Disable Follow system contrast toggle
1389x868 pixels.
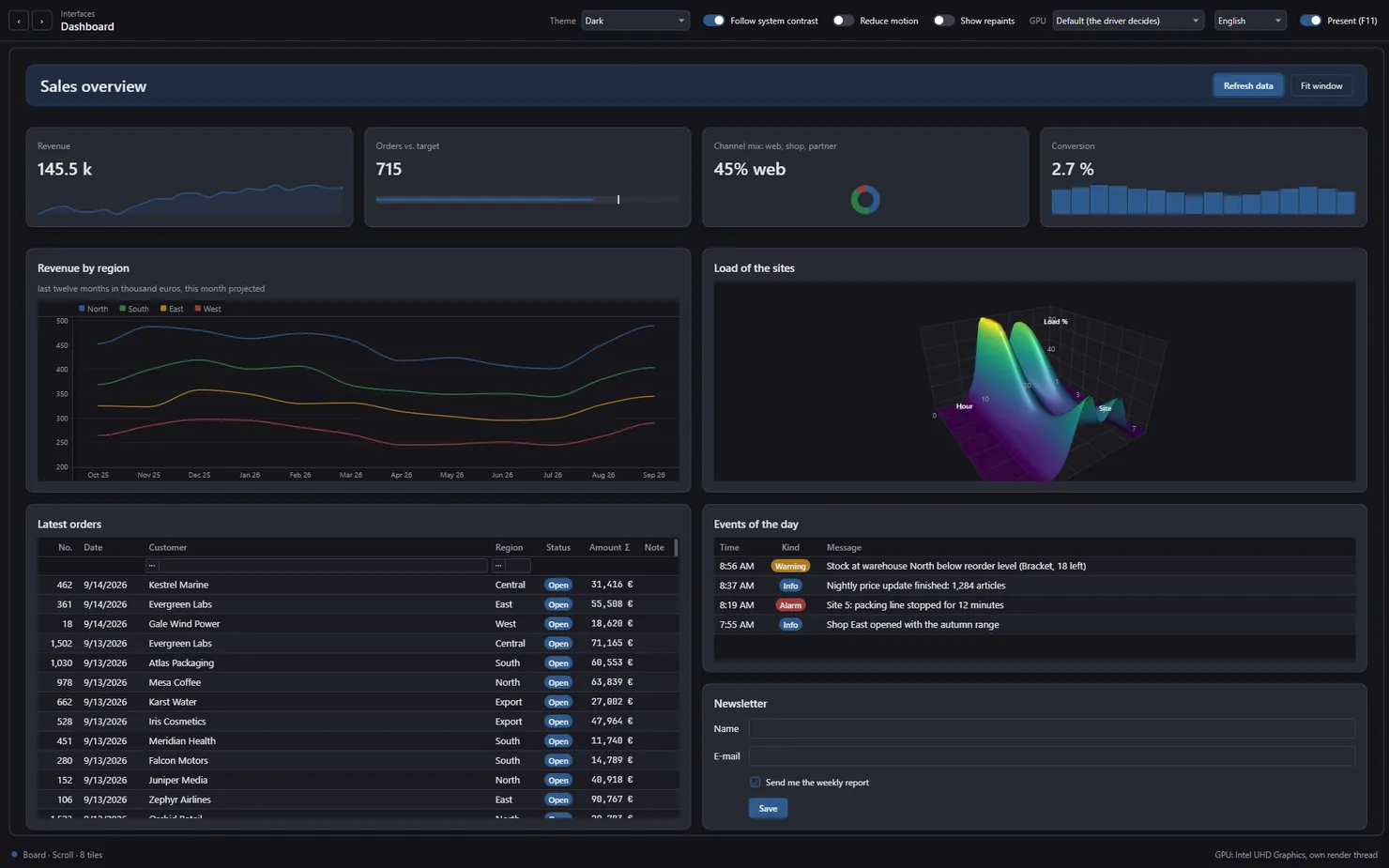[x=713, y=21]
